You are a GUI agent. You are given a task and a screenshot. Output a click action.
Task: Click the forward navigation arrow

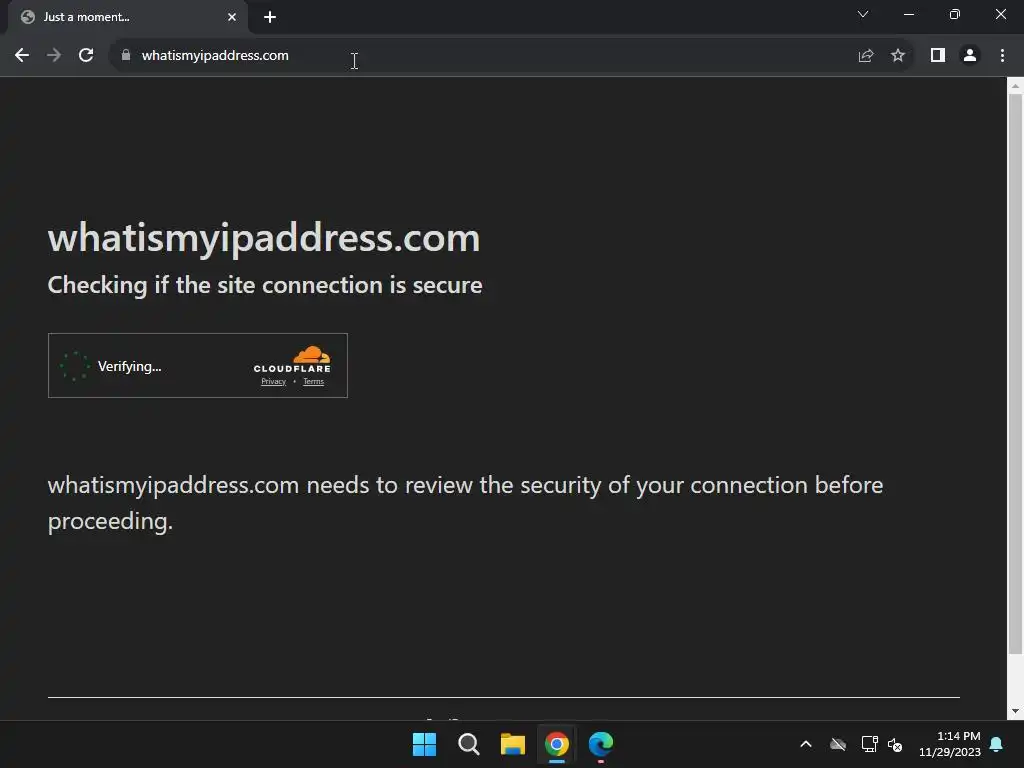(54, 56)
